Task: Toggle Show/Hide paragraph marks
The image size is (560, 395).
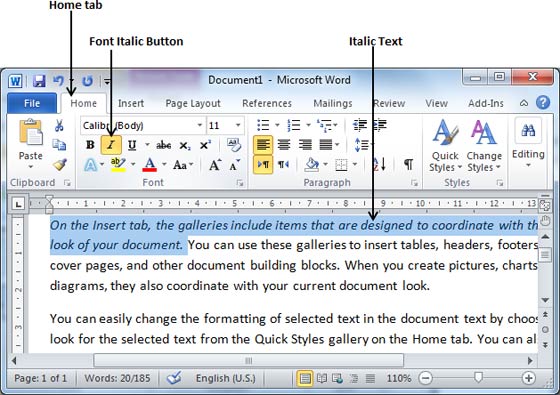Action: click(408, 164)
